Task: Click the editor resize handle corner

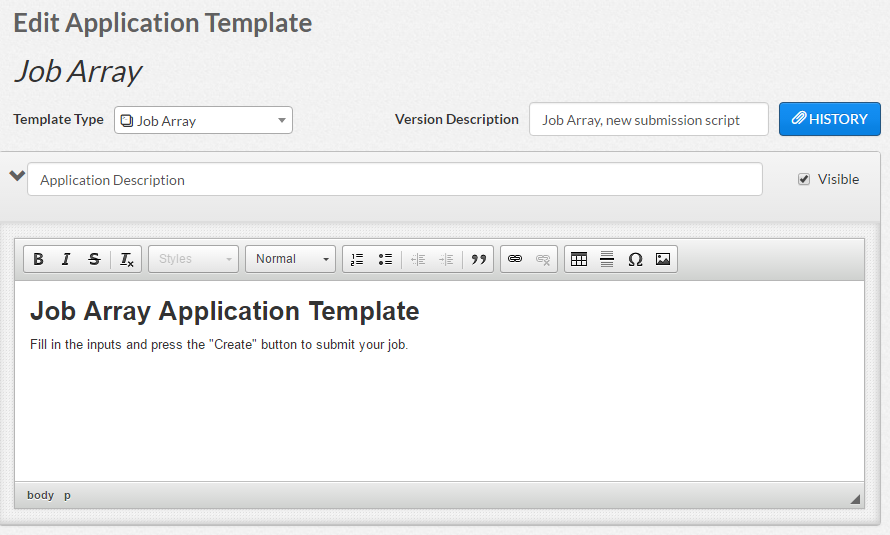Action: [855, 499]
